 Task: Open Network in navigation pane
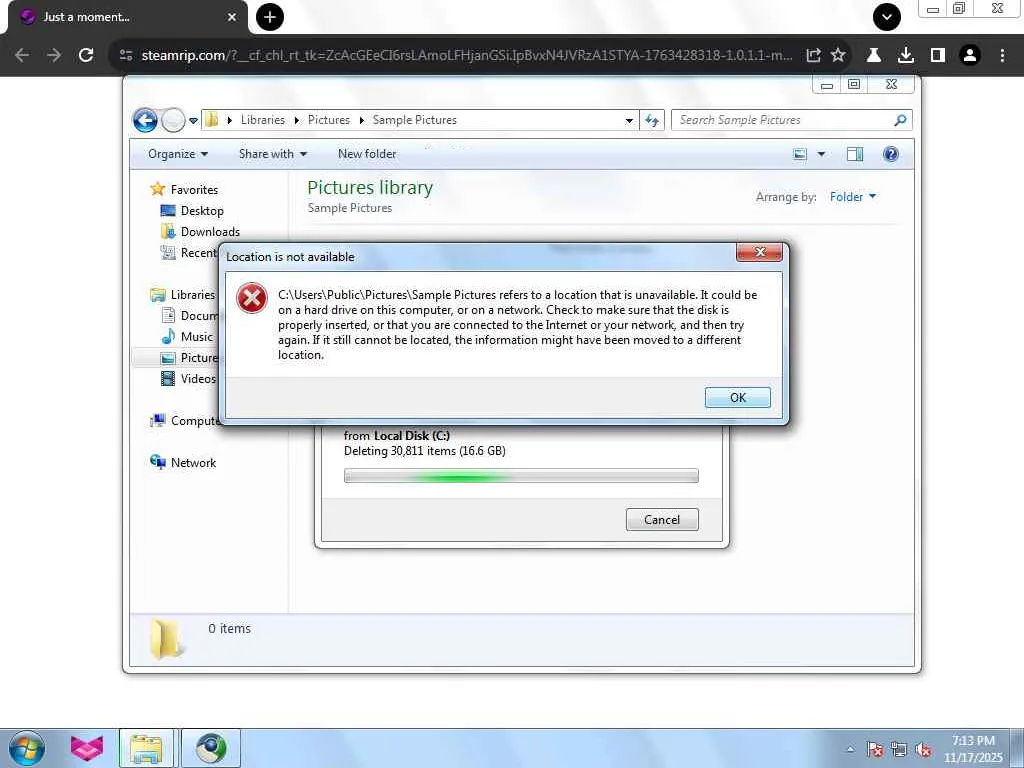click(x=193, y=462)
